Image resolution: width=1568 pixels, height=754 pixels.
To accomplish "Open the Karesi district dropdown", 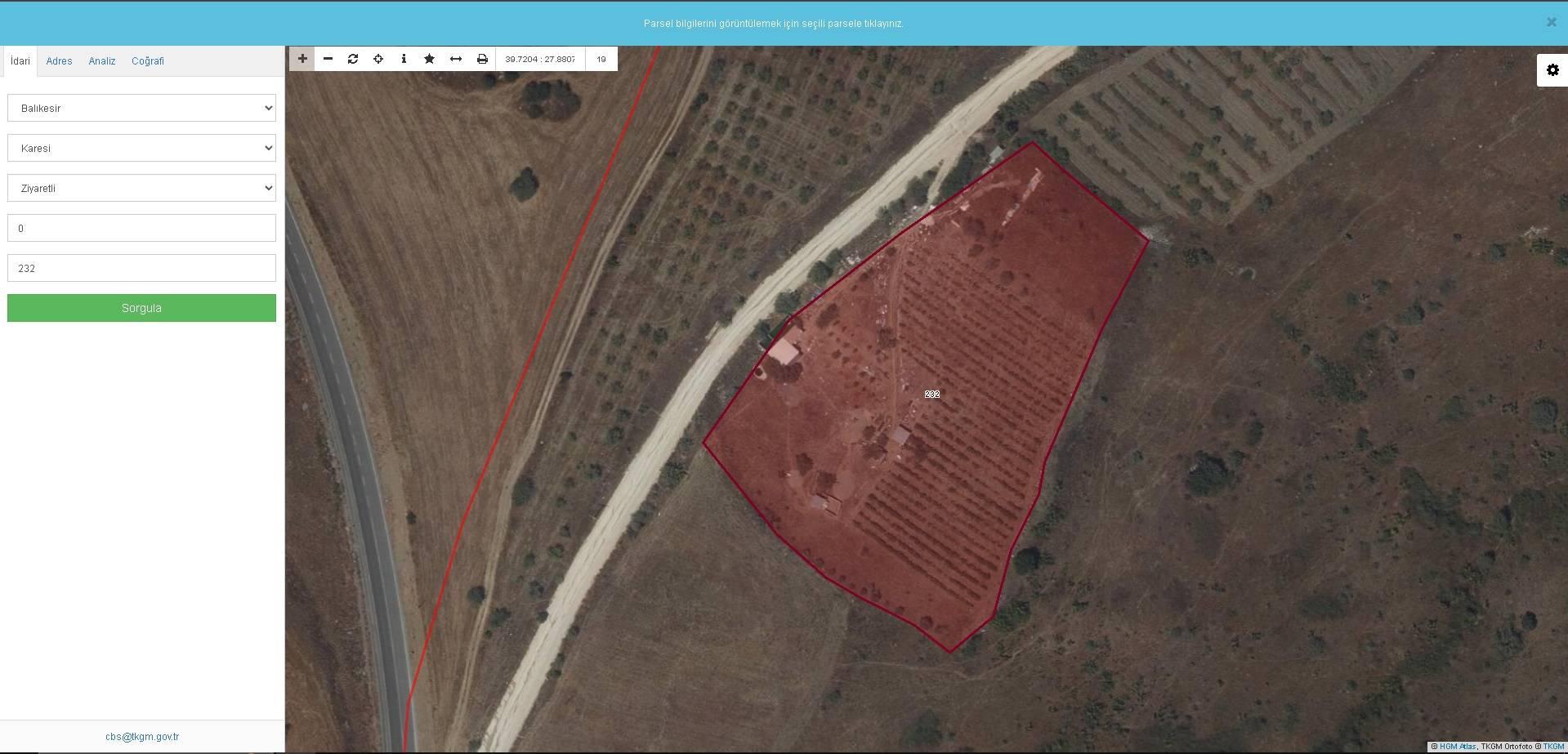I will click(x=141, y=148).
